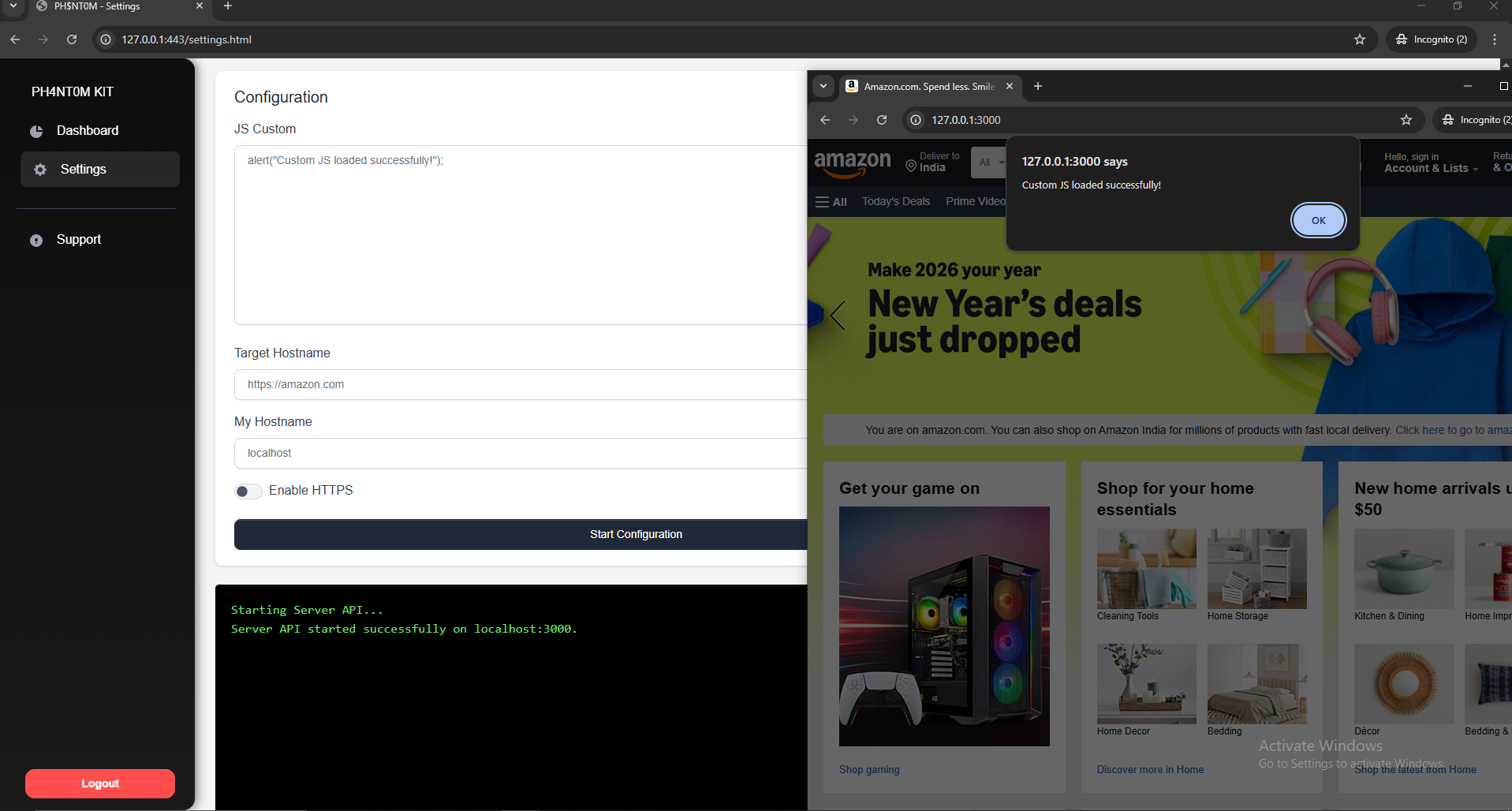The height and width of the screenshot is (811, 1512).
Task: Go forward in the PH$NTOM settings window
Action: pyautogui.click(x=43, y=39)
